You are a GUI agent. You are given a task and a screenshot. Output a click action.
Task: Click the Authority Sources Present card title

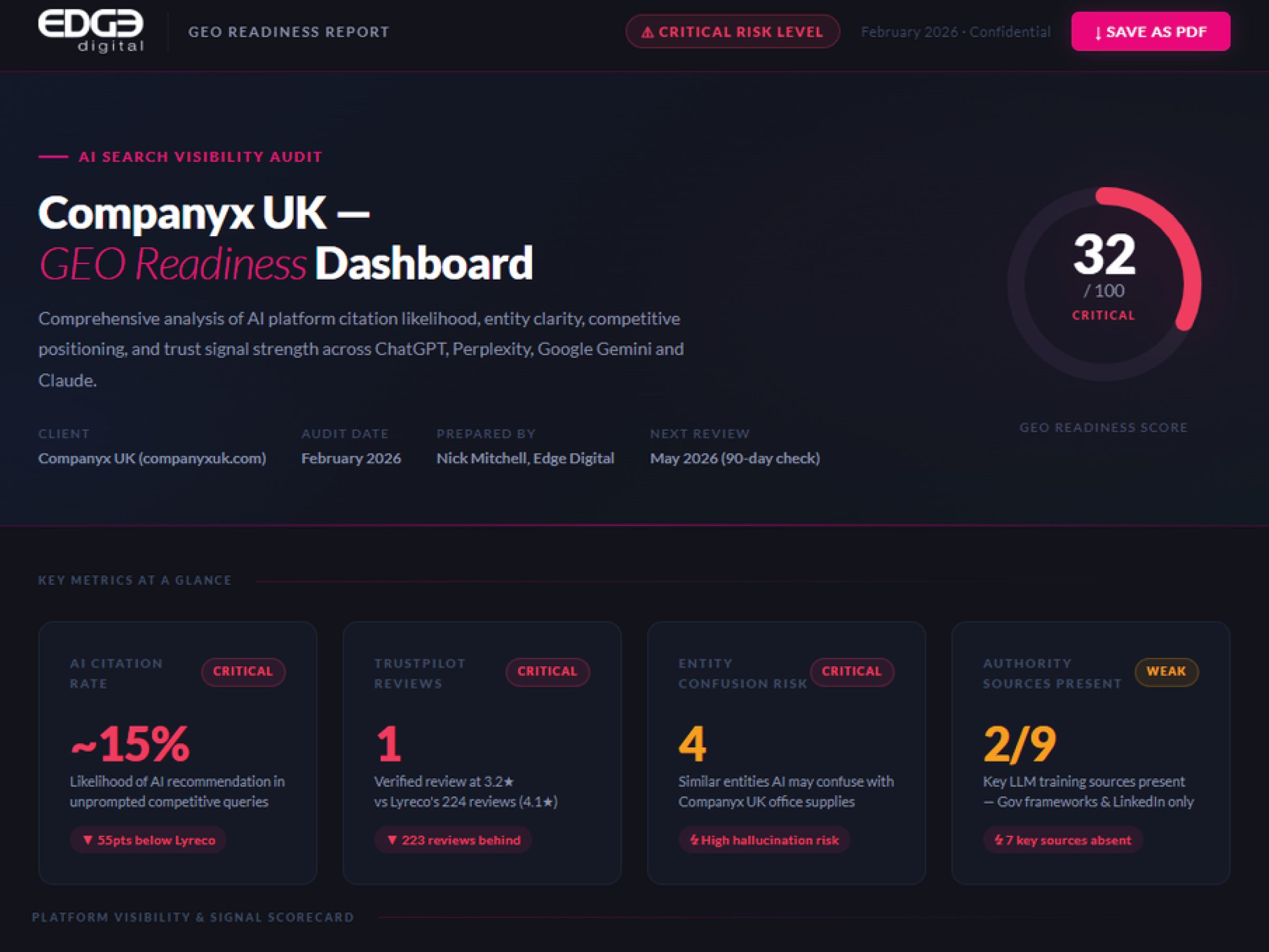pyautogui.click(x=1052, y=673)
